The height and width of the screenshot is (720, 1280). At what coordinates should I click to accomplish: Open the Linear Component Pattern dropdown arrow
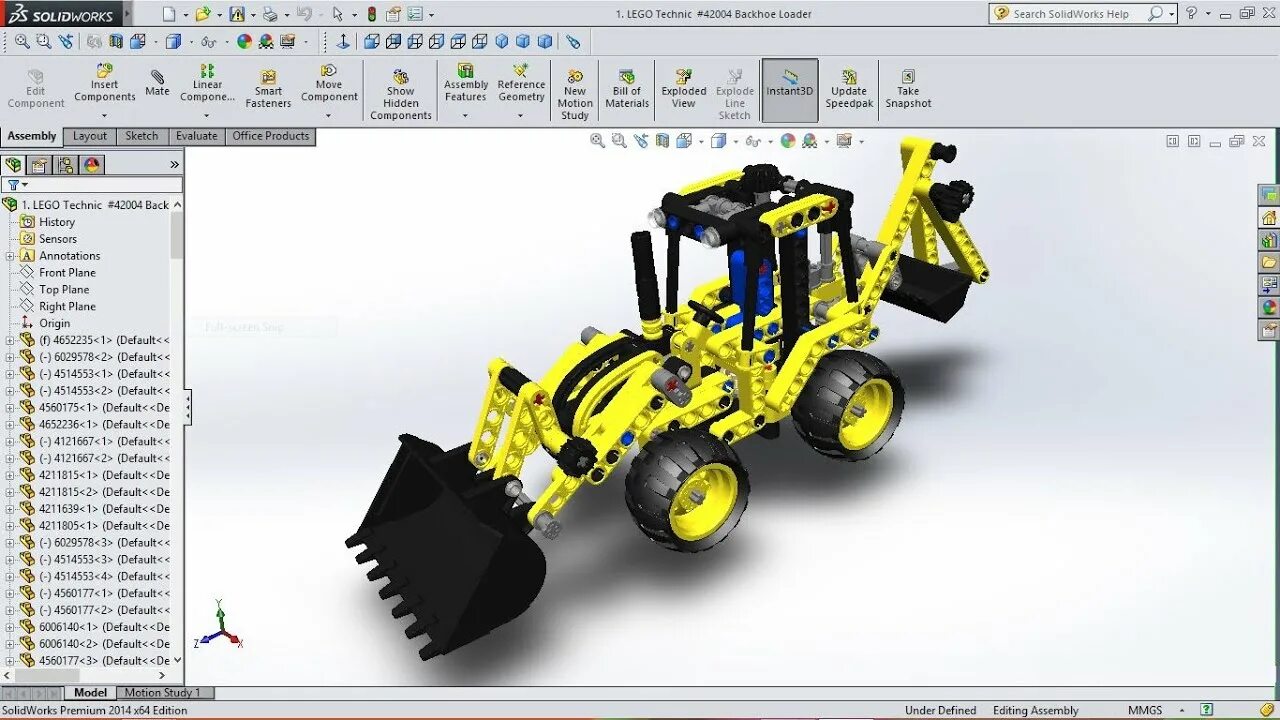click(x=207, y=116)
